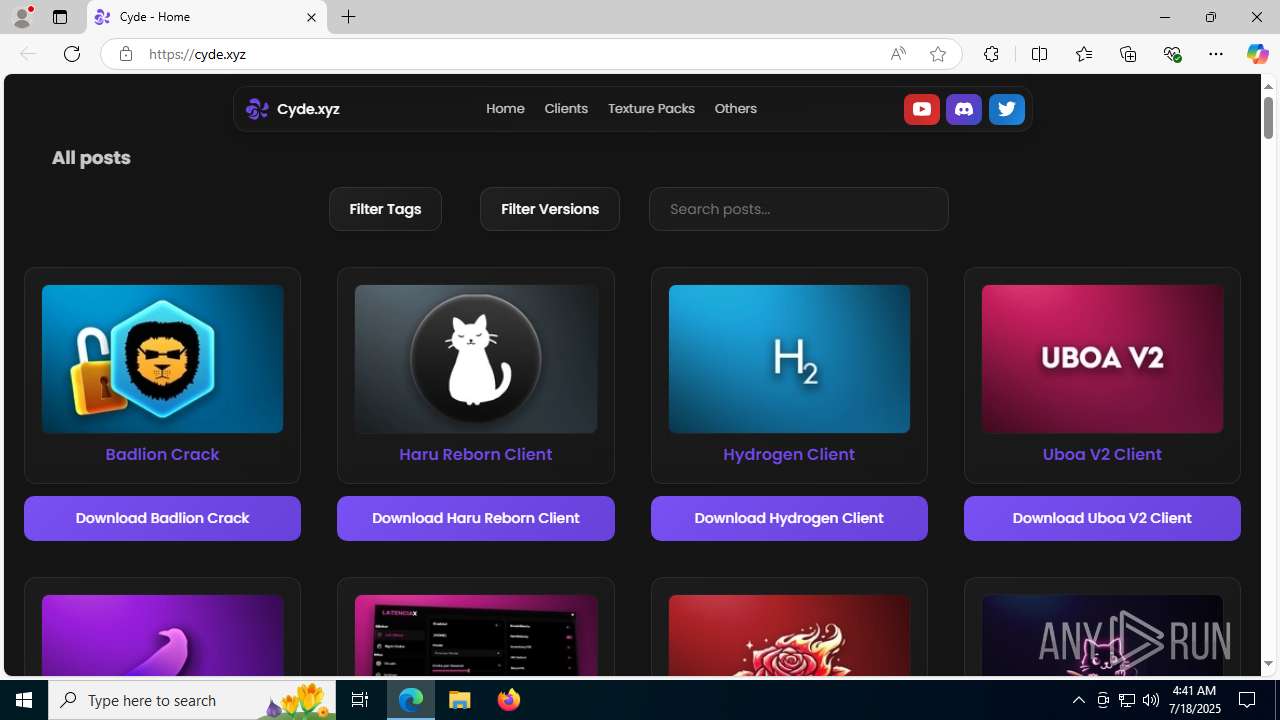Screen dimensions: 1280x720
Task: Click Download Uboa V2 Client button
Action: (1102, 518)
